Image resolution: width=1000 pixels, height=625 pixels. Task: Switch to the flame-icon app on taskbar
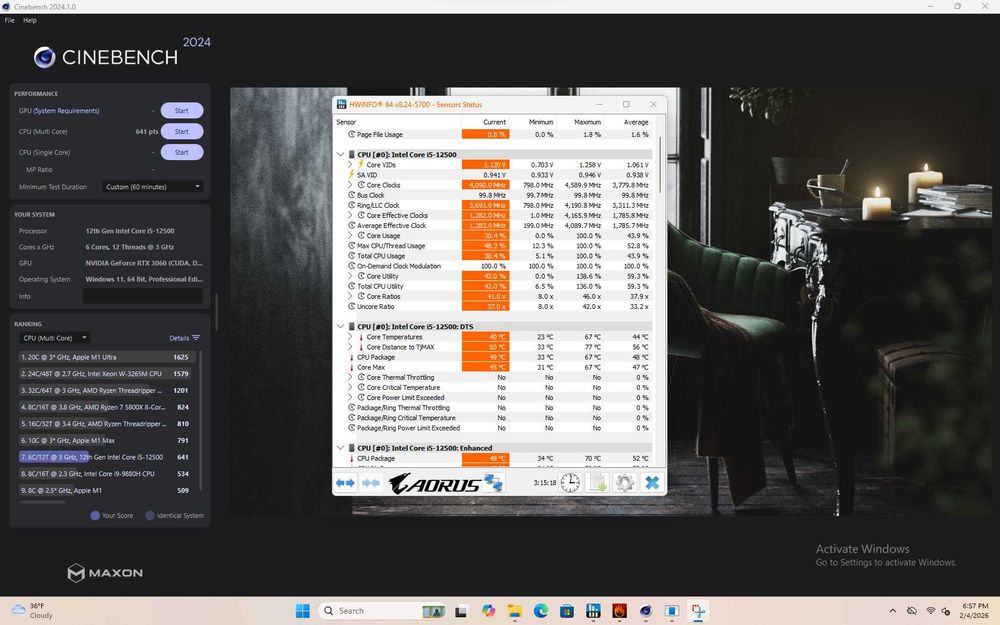coord(619,611)
